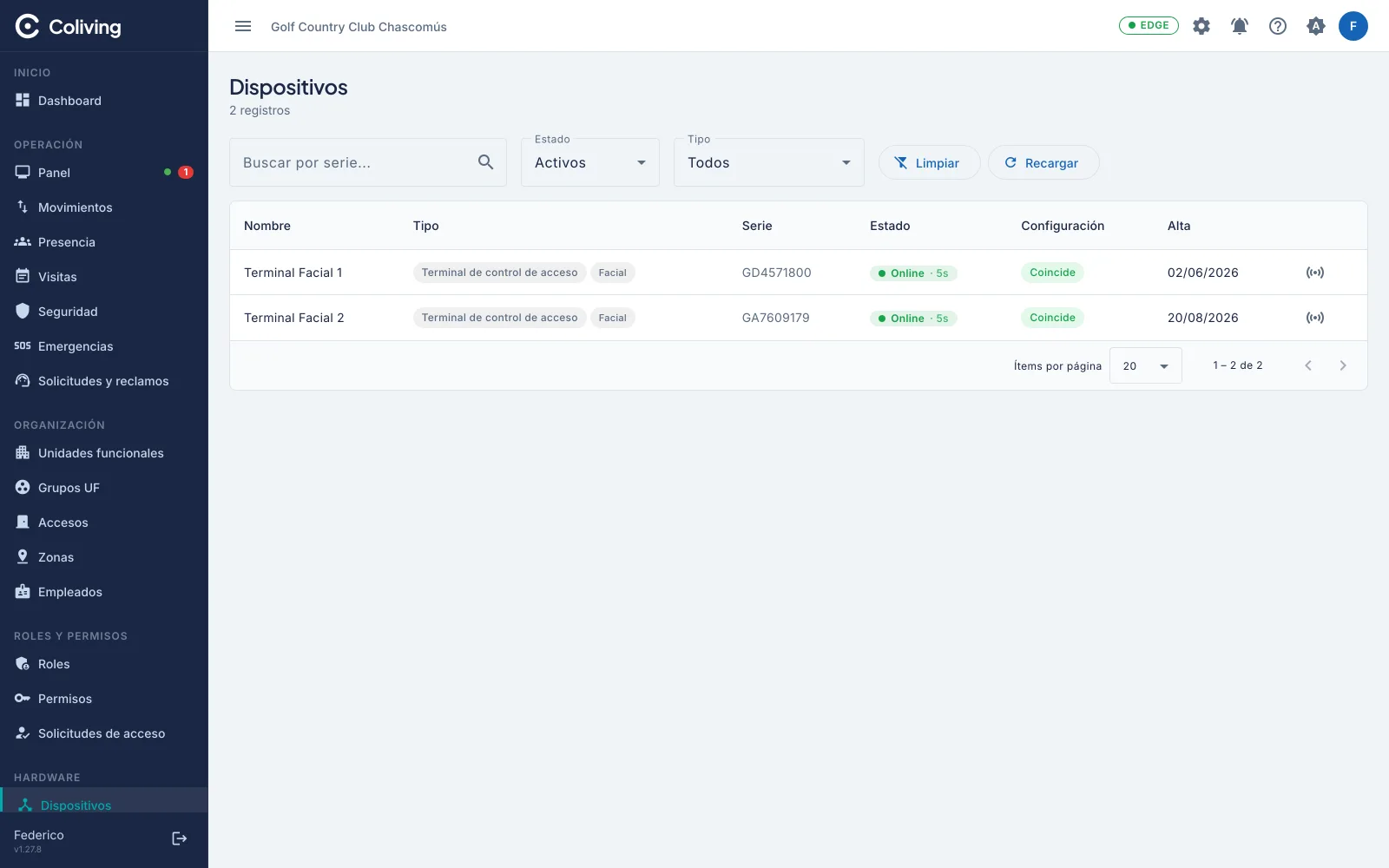The height and width of the screenshot is (868, 1389).
Task: Open Unidades funcionales
Action: click(x=104, y=453)
